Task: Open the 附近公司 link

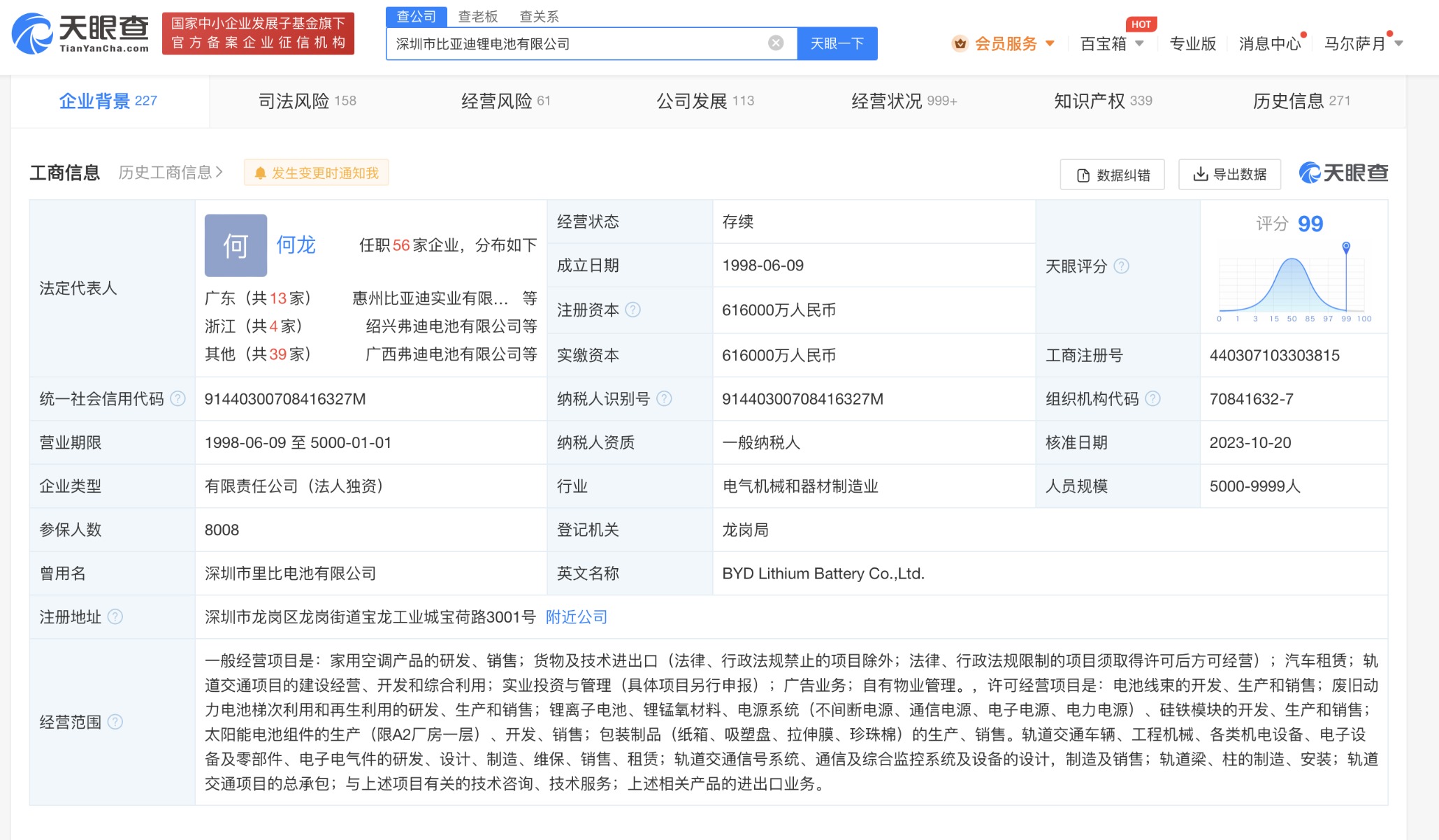Action: click(576, 617)
